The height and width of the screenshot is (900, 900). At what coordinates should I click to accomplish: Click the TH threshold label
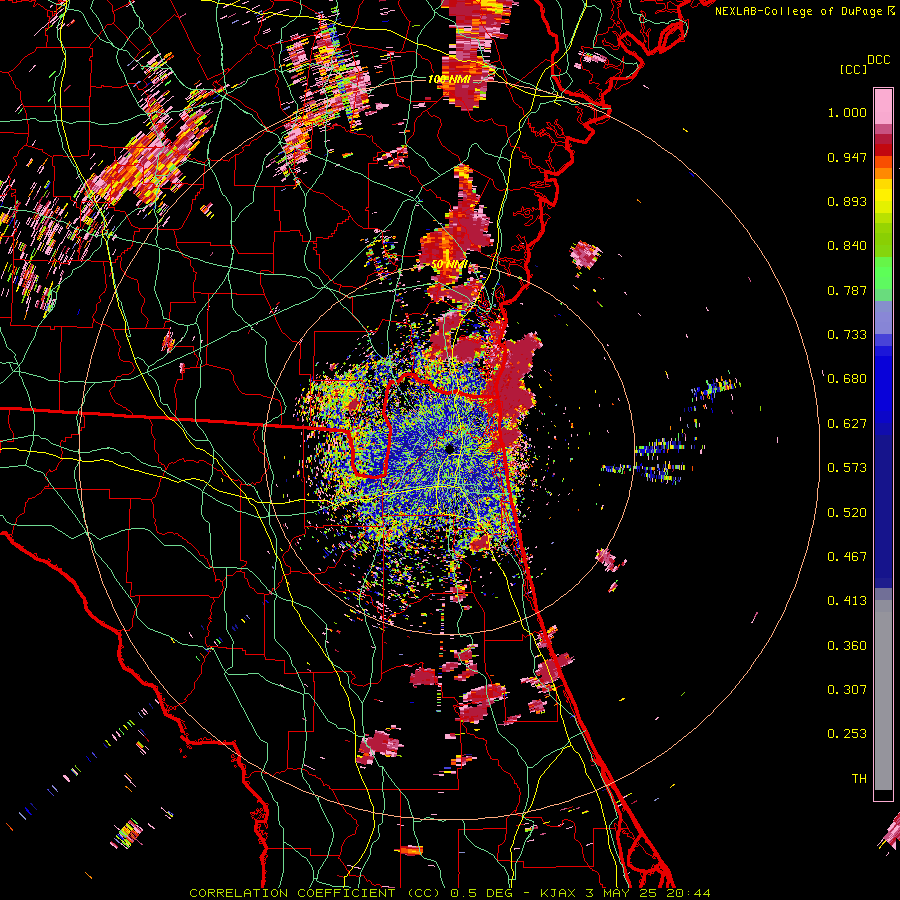[x=859, y=779]
